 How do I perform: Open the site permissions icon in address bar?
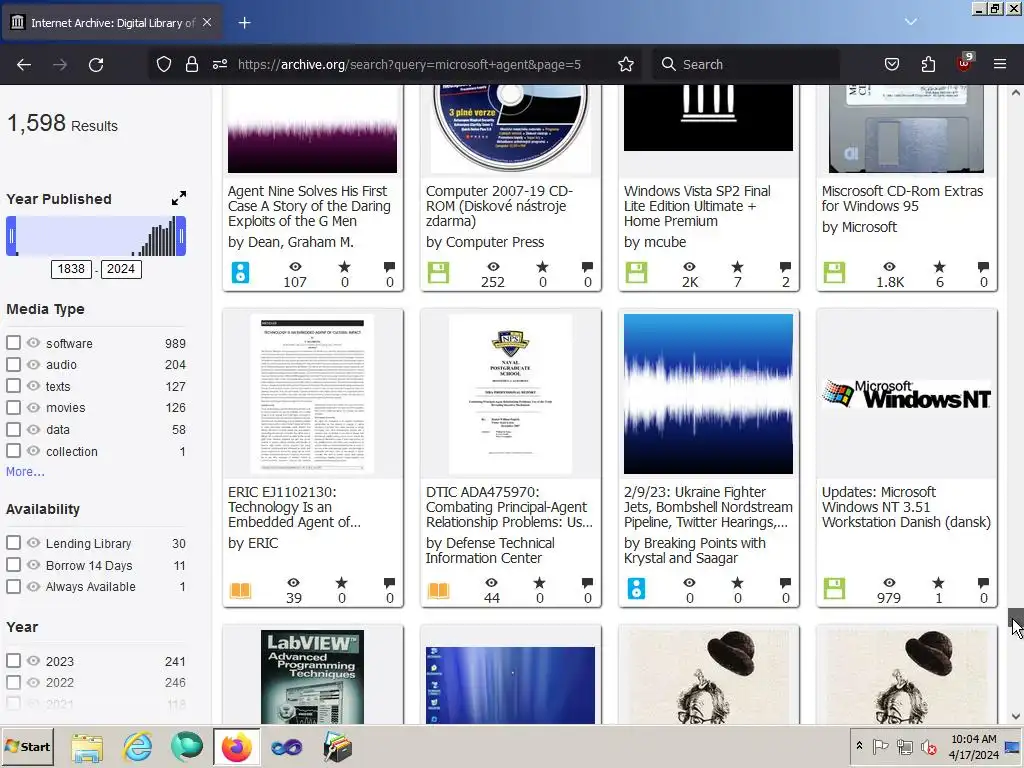(219, 64)
